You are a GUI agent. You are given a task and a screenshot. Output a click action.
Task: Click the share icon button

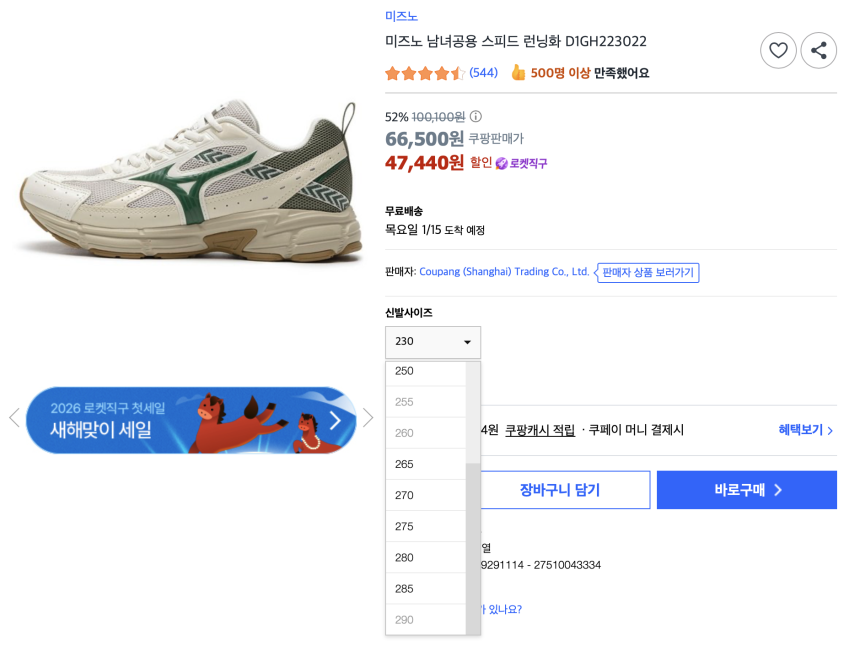pos(819,51)
